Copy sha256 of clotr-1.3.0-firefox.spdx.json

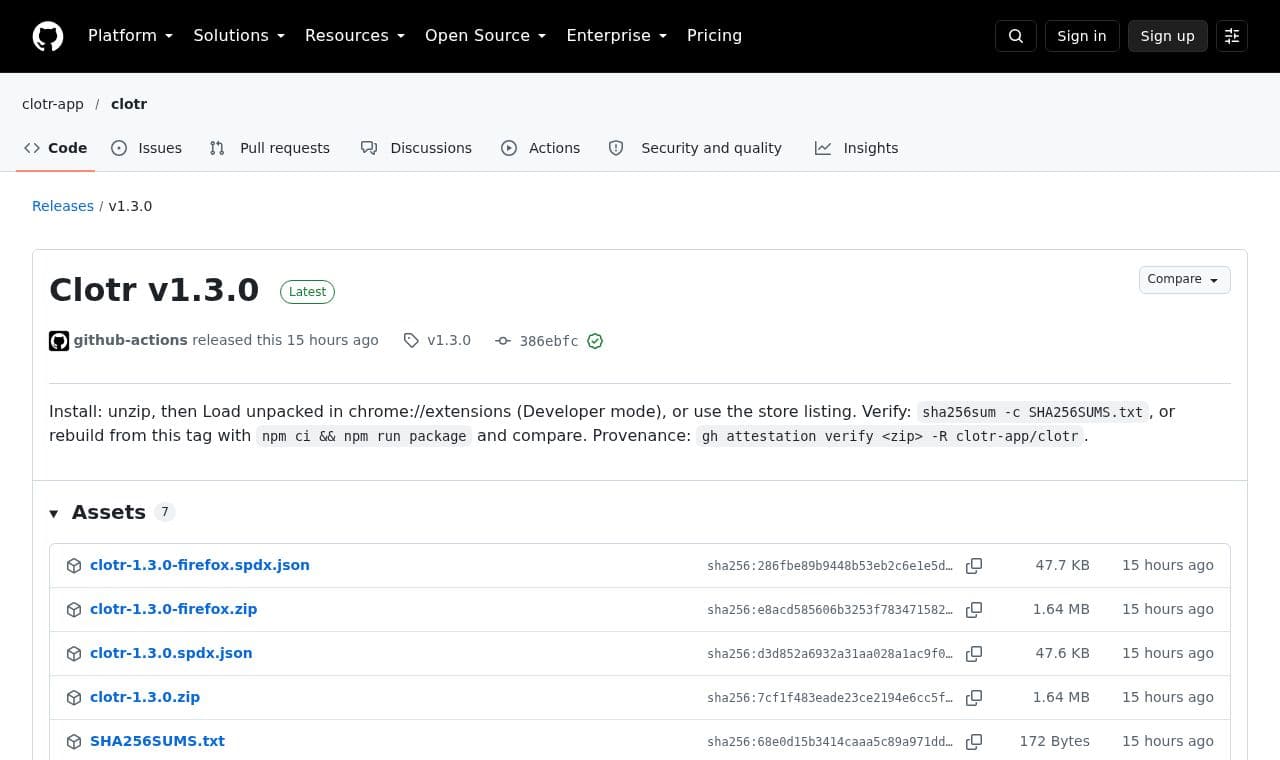tap(974, 566)
